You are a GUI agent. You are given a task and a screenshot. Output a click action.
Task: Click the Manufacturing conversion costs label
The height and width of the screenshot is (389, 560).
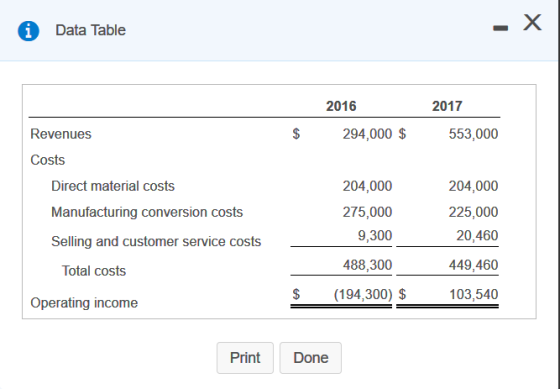147,212
